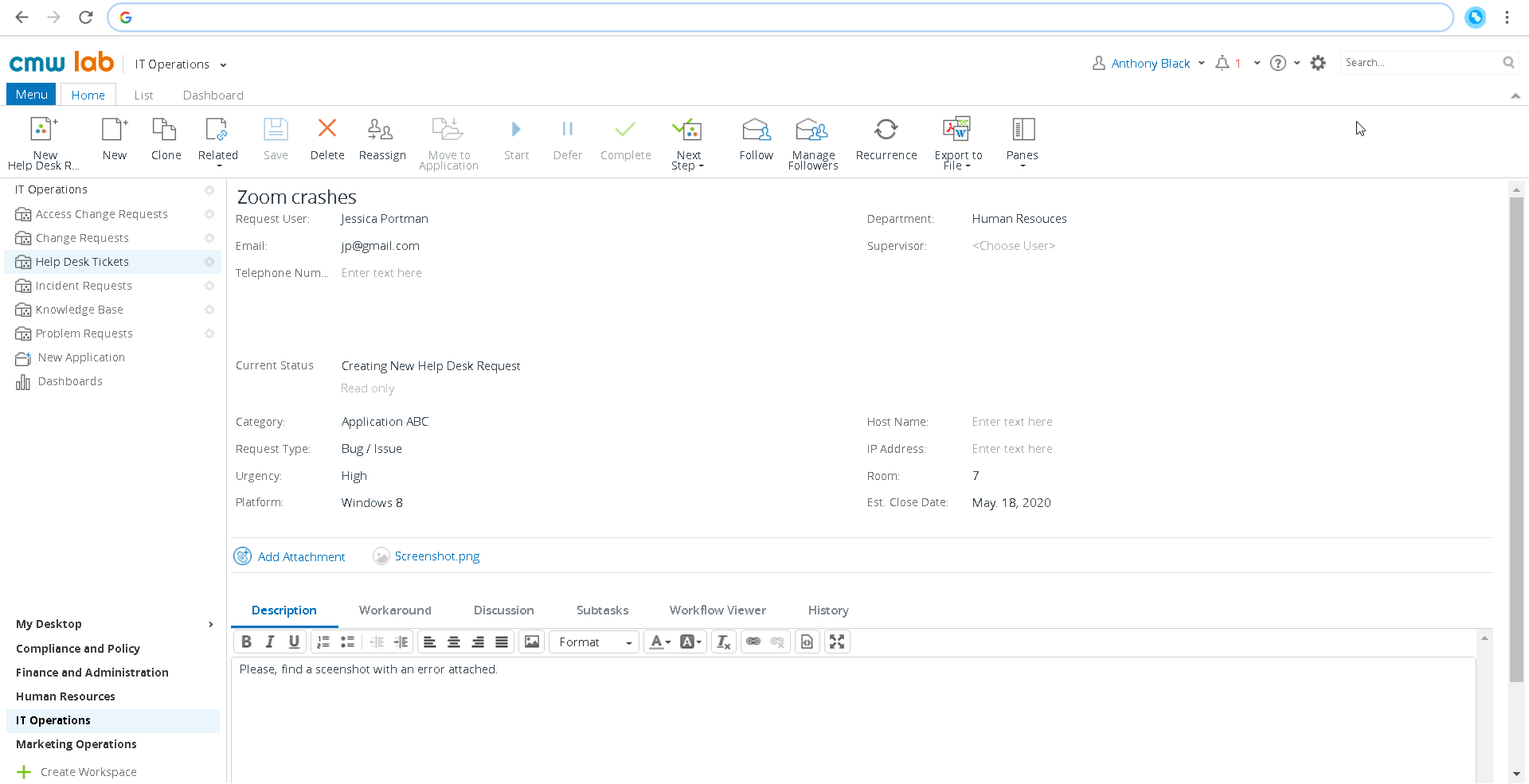Open Change Requests in sidebar
The width and height of the screenshot is (1529, 784).
81,238
